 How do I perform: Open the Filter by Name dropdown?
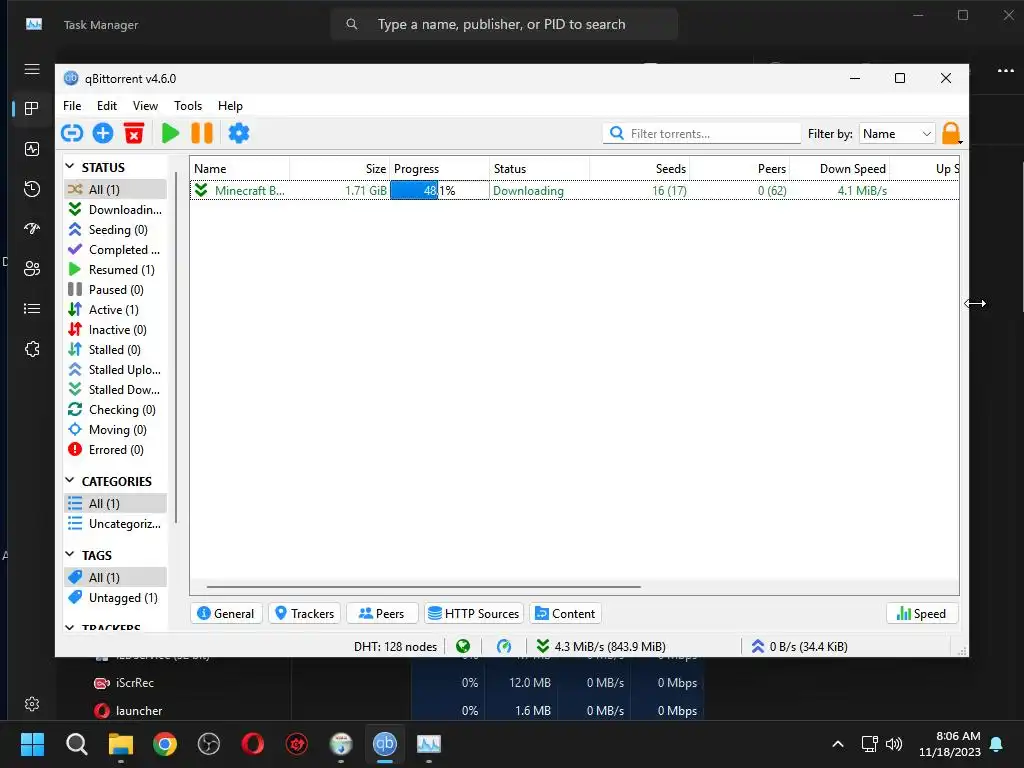tap(897, 134)
